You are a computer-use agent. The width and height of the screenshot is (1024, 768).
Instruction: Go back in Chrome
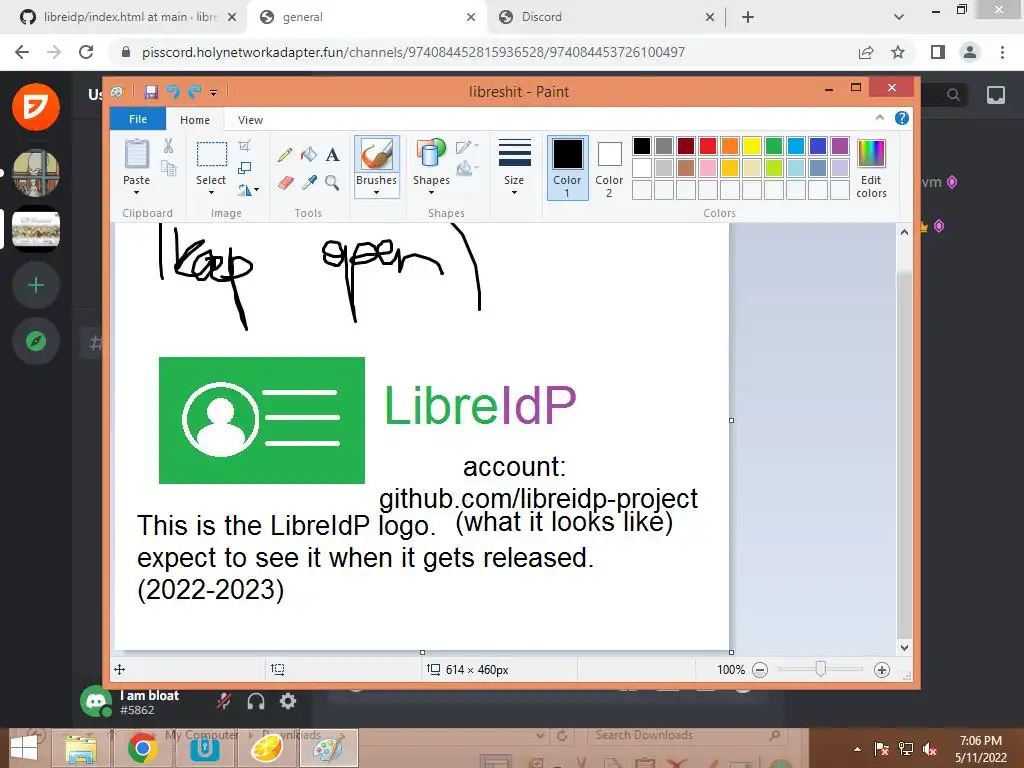[22, 52]
